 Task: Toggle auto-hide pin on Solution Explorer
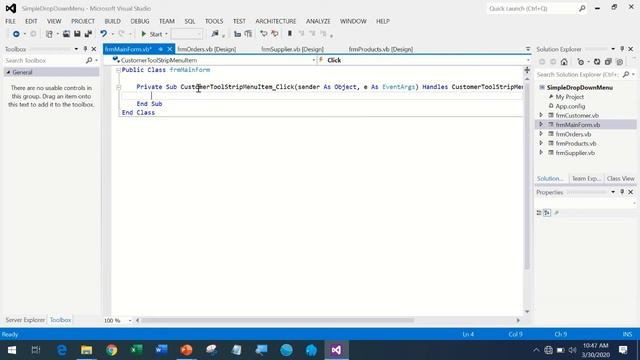[x=622, y=49]
